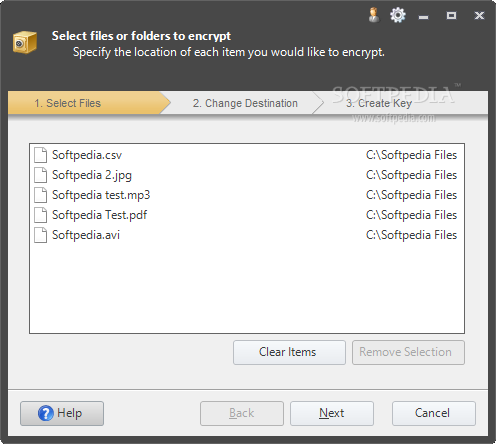Select the Softpedia.csv file name
This screenshot has height=444, width=496.
click(x=87, y=155)
